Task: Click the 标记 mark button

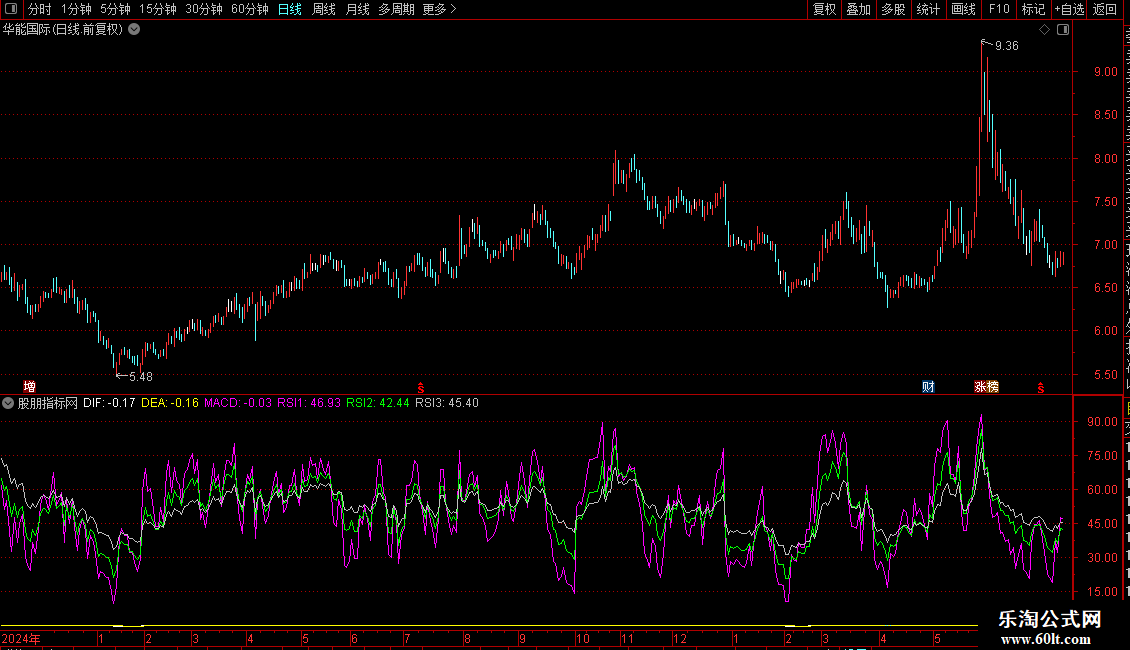Action: click(1033, 9)
